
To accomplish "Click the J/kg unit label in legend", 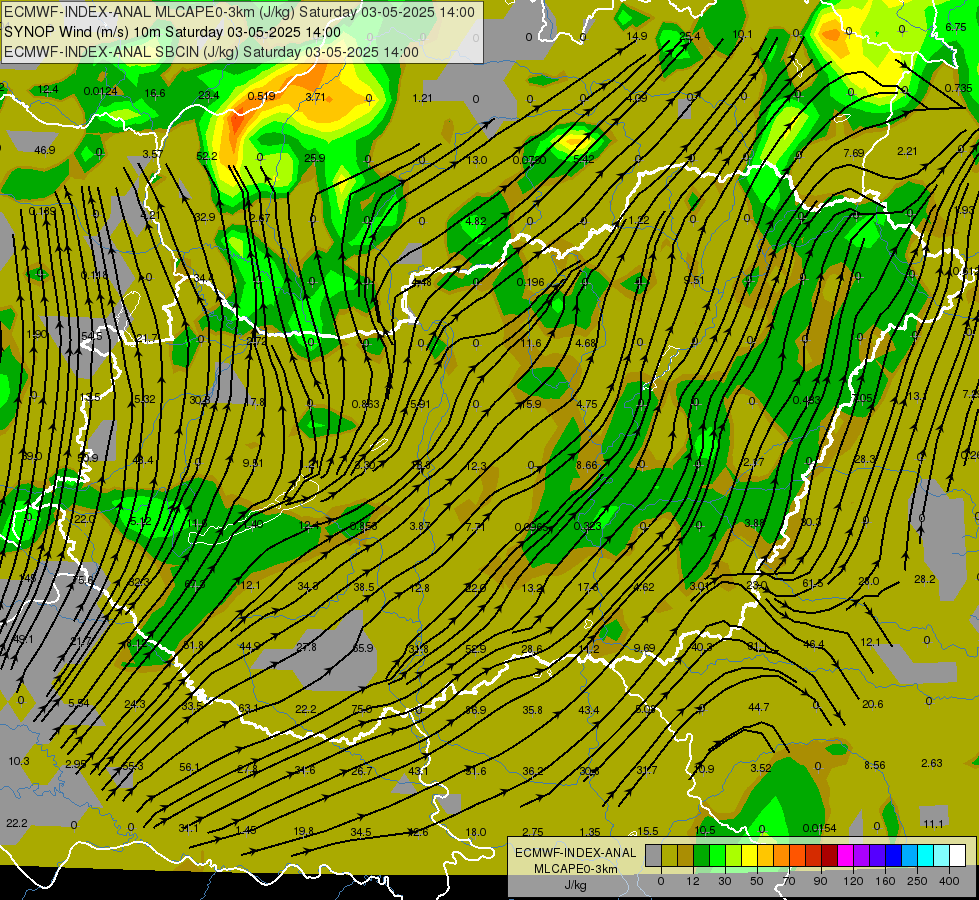I will click(x=575, y=885).
